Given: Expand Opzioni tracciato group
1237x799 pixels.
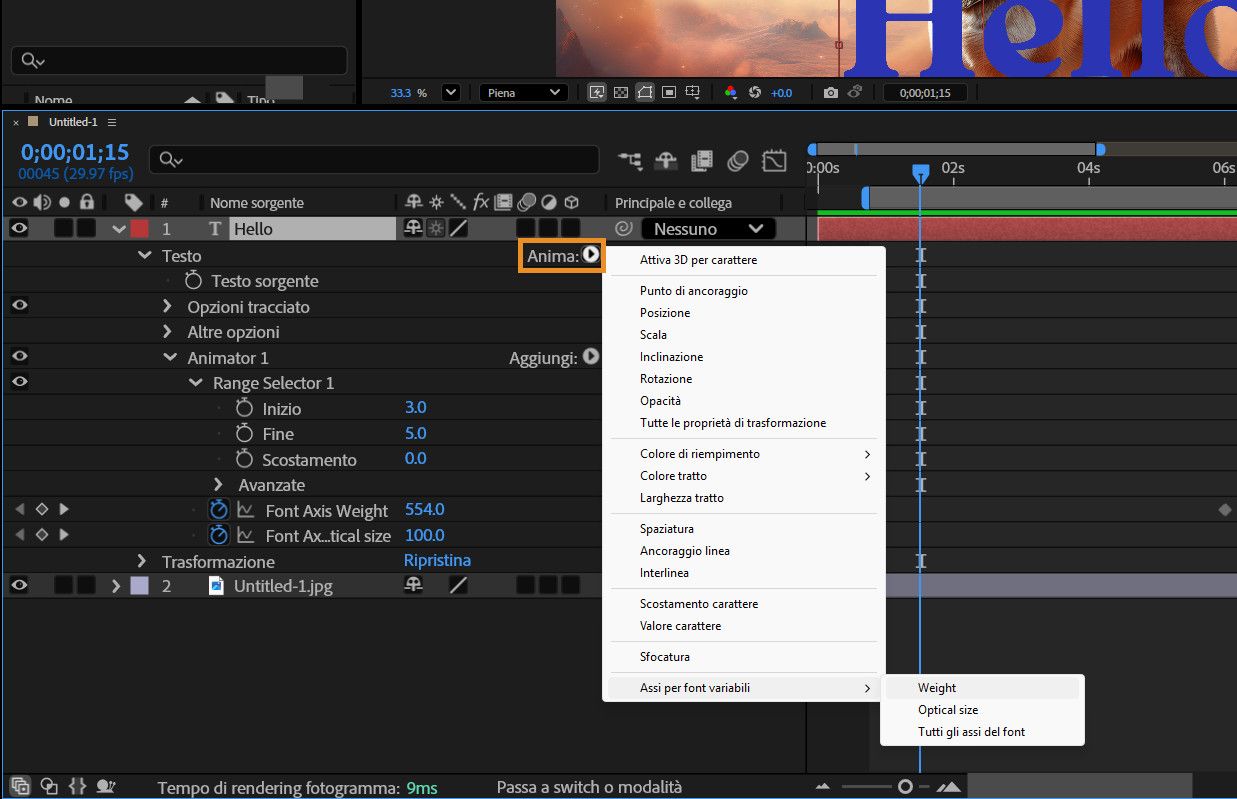Looking at the screenshot, I should (x=167, y=306).
